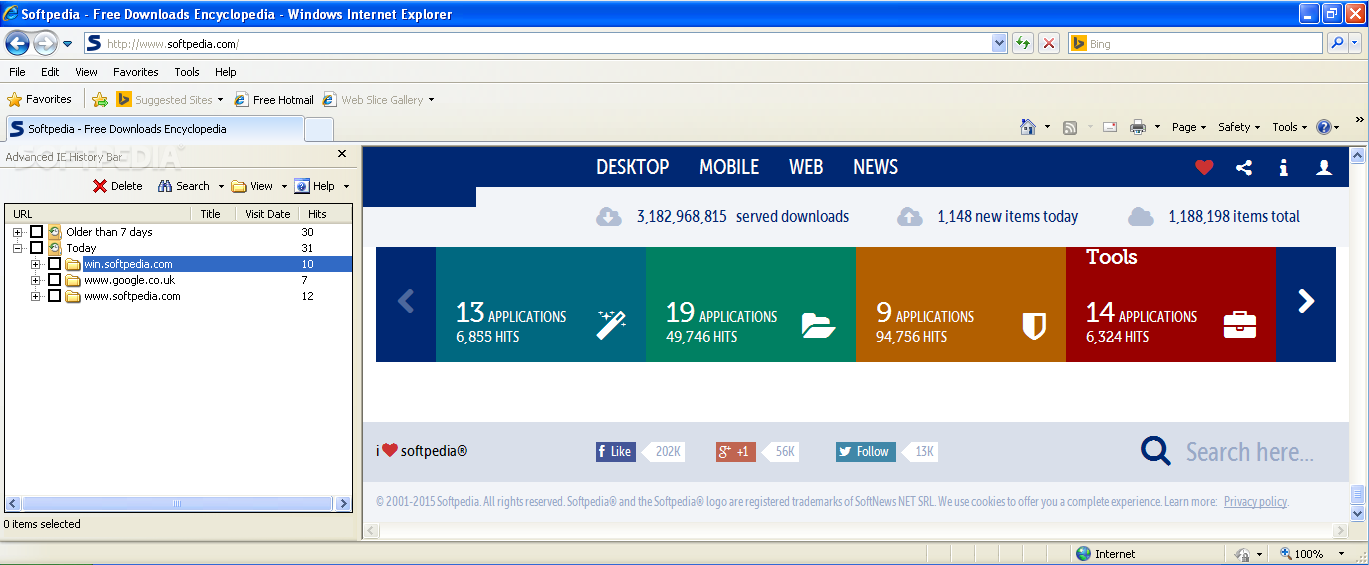Expand the www.softpedia.com tree node
Screen dimensions: 1369x565
point(36,296)
